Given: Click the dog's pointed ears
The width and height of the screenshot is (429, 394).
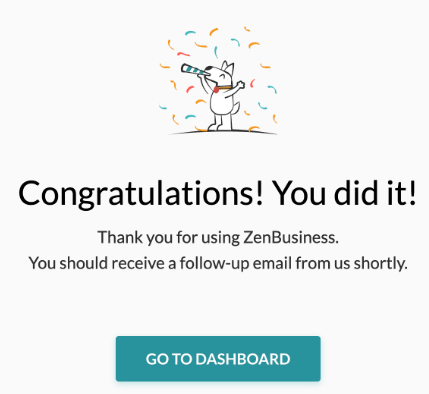Looking at the screenshot, I should click(x=228, y=67).
